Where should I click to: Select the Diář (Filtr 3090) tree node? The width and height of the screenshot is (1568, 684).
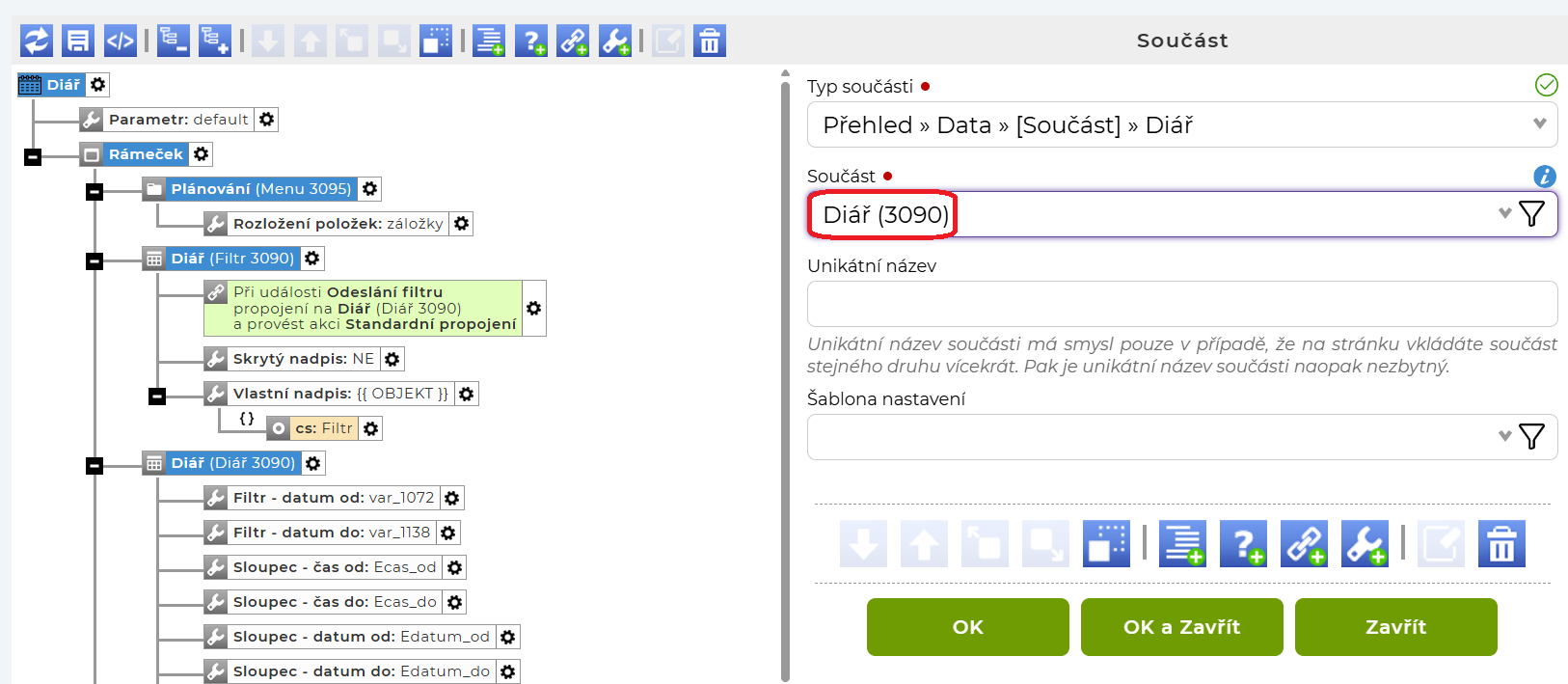[231, 259]
